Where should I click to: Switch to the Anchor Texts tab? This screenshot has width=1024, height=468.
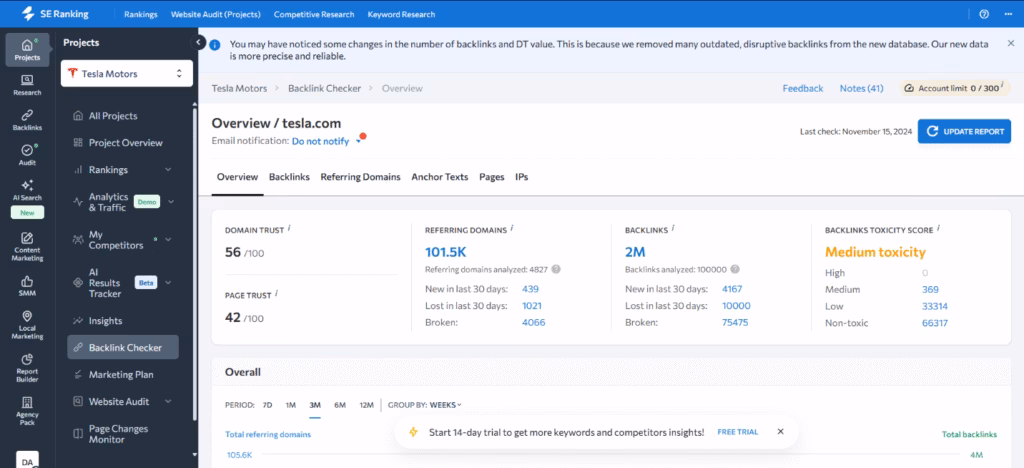coord(439,177)
